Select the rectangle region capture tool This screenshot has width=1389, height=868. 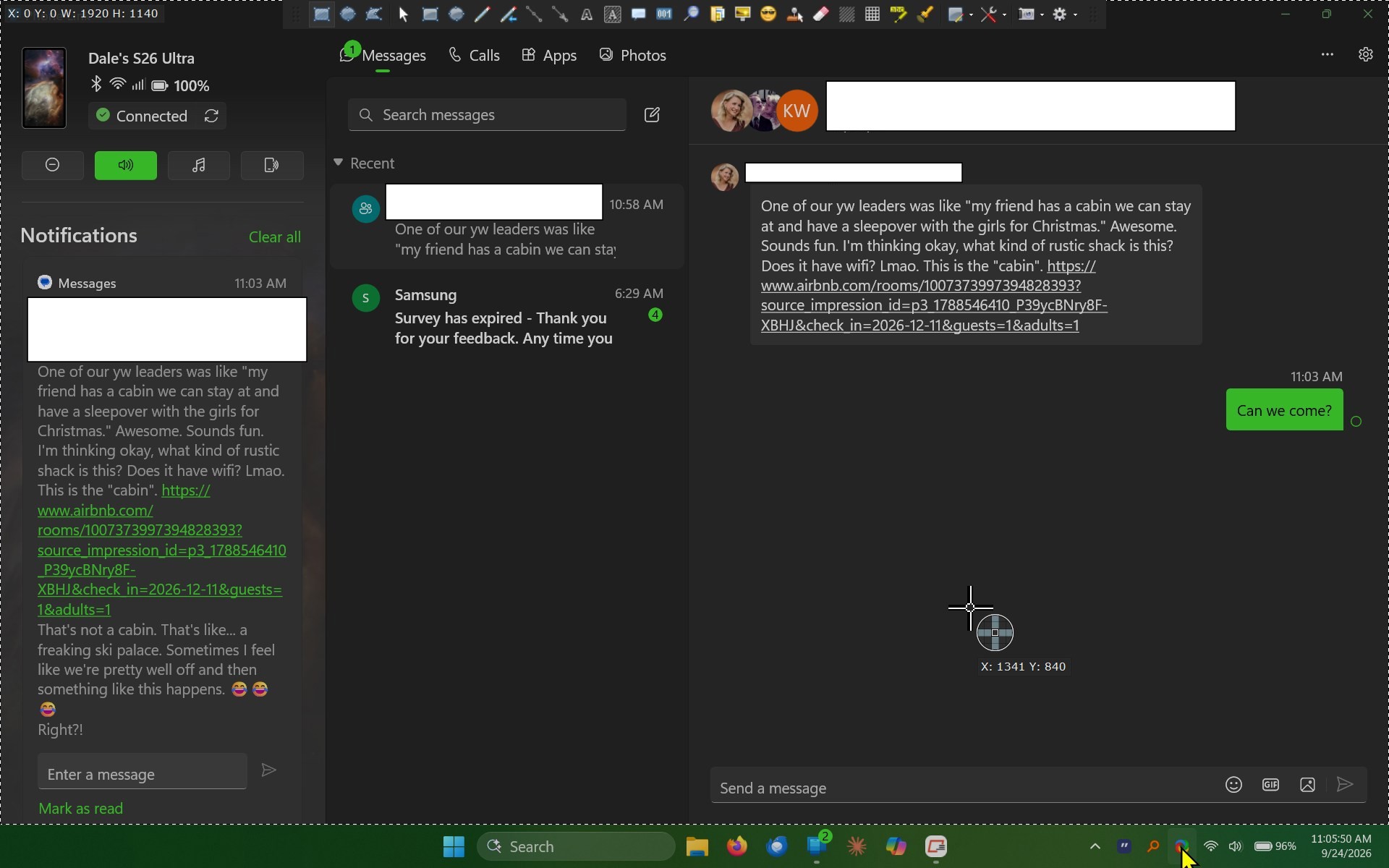coord(322,14)
